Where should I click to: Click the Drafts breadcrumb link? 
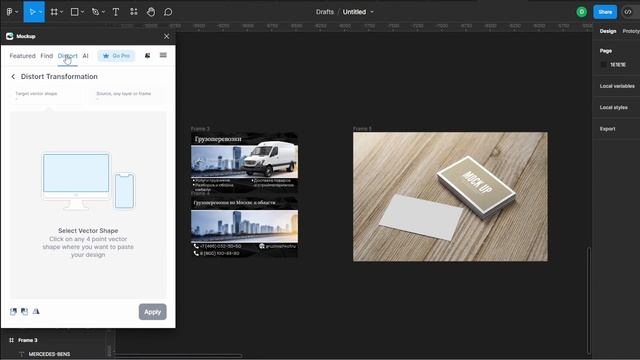pyautogui.click(x=324, y=12)
